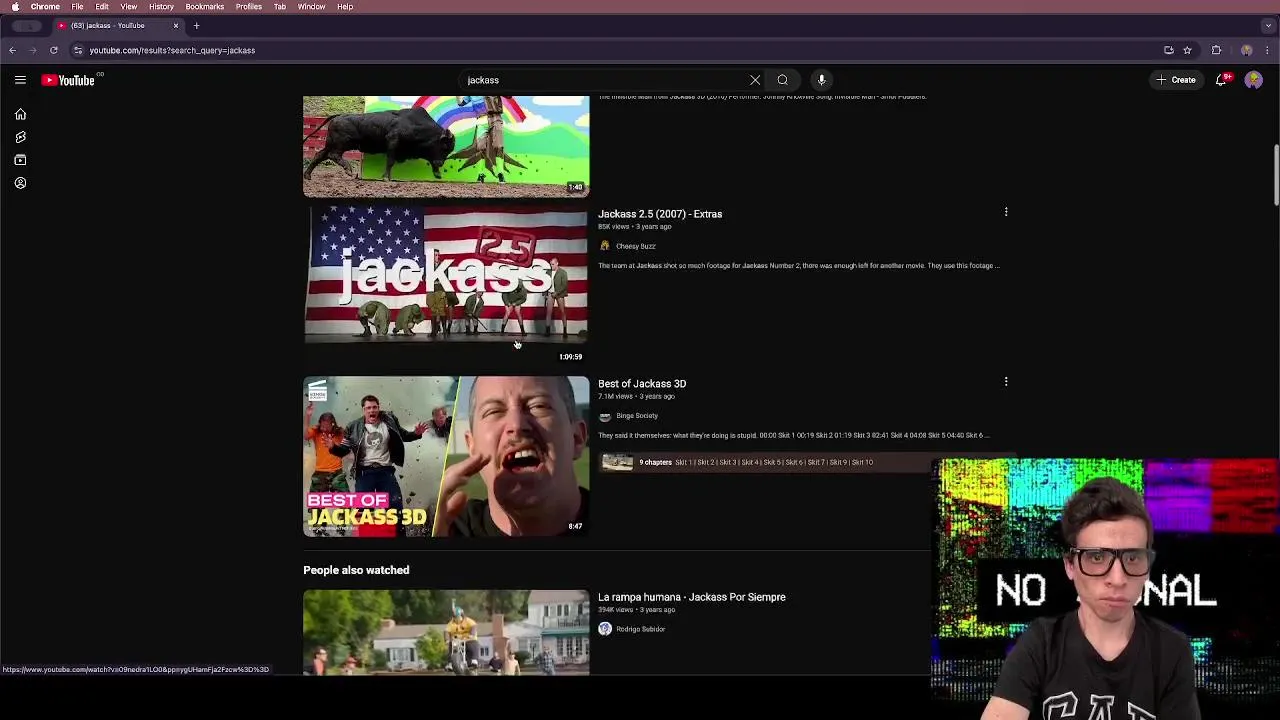
Task: Reload the page
Action: point(54,50)
